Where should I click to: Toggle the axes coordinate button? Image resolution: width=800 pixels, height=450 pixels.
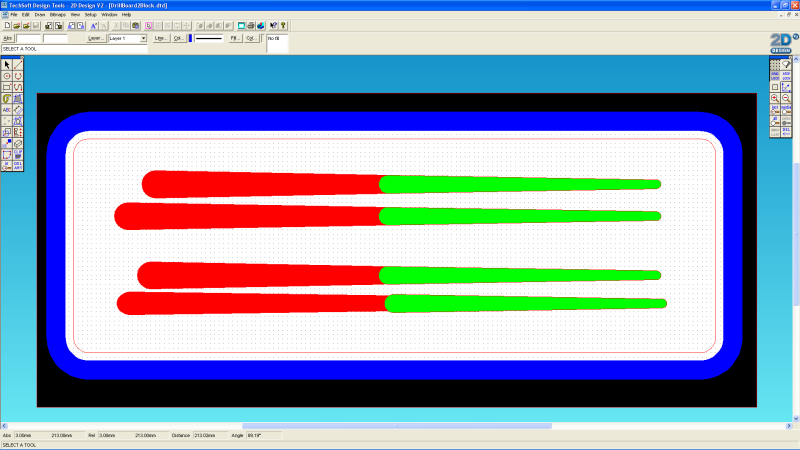786,87
